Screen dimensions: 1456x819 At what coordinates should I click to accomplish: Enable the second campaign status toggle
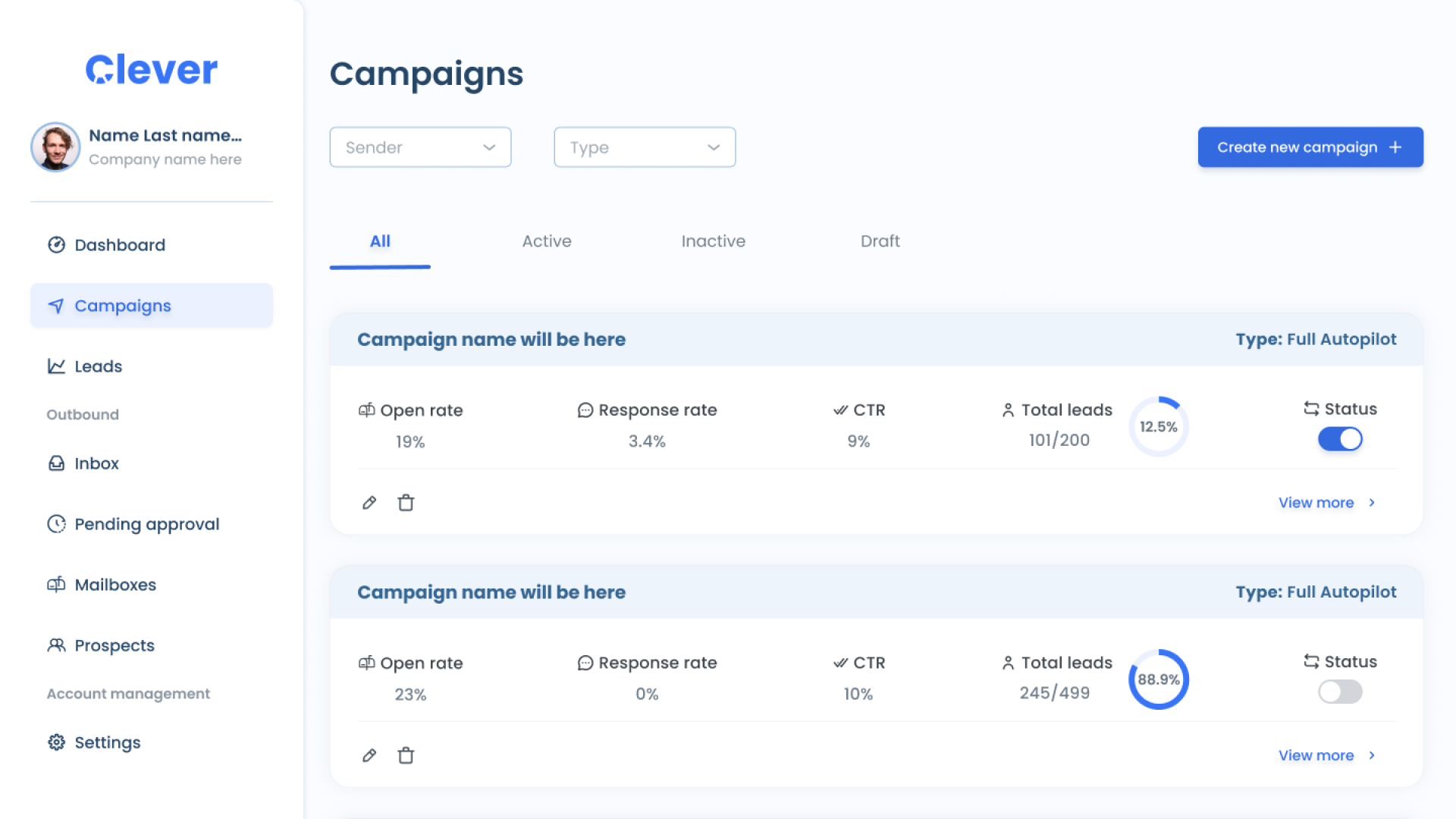tap(1340, 692)
